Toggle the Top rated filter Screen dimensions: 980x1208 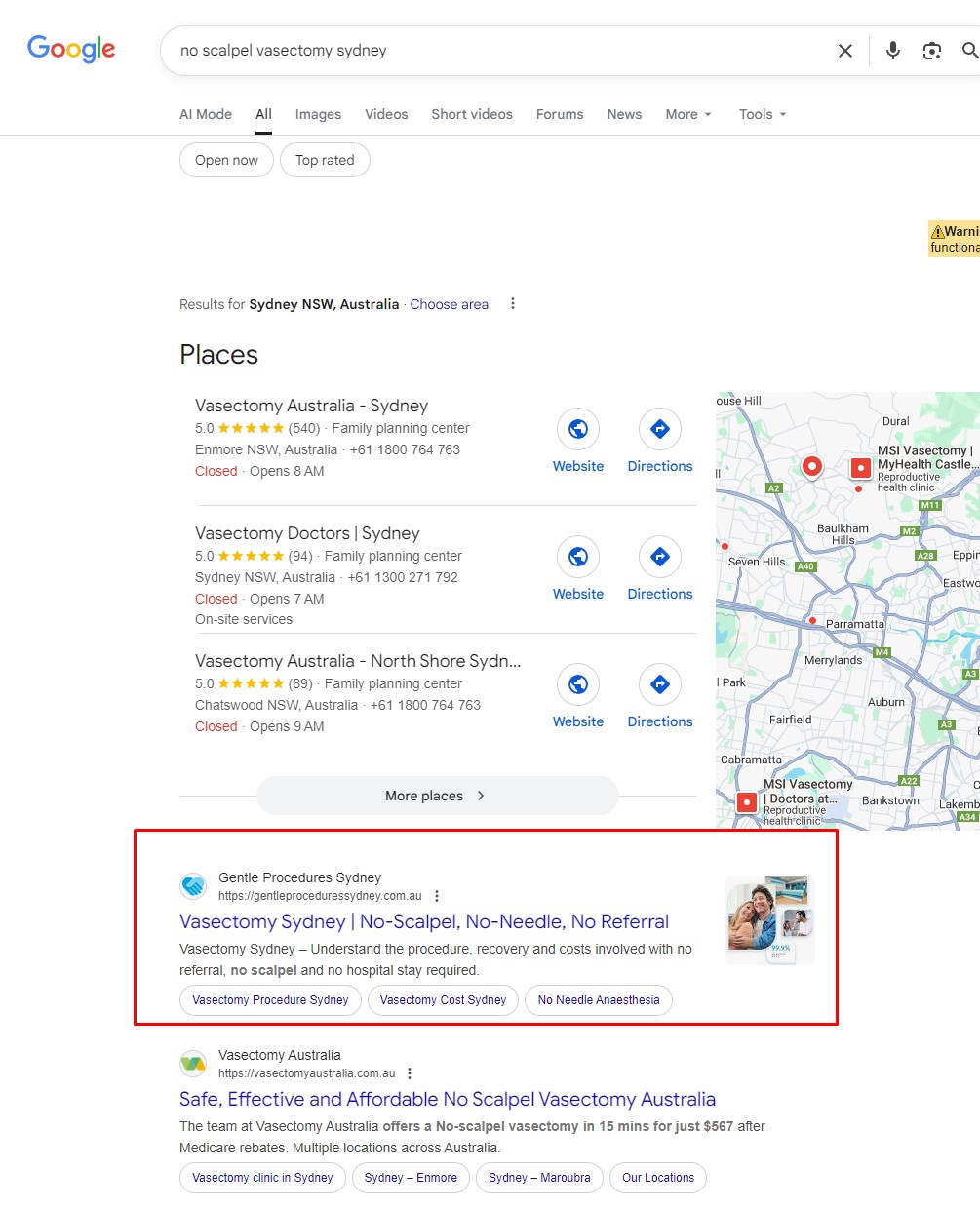coord(325,160)
